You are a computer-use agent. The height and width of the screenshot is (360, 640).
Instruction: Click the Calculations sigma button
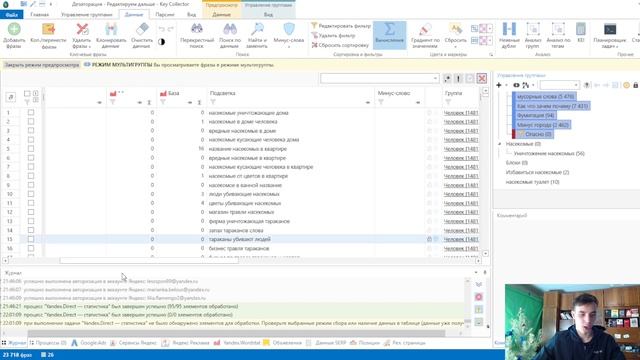coord(390,35)
